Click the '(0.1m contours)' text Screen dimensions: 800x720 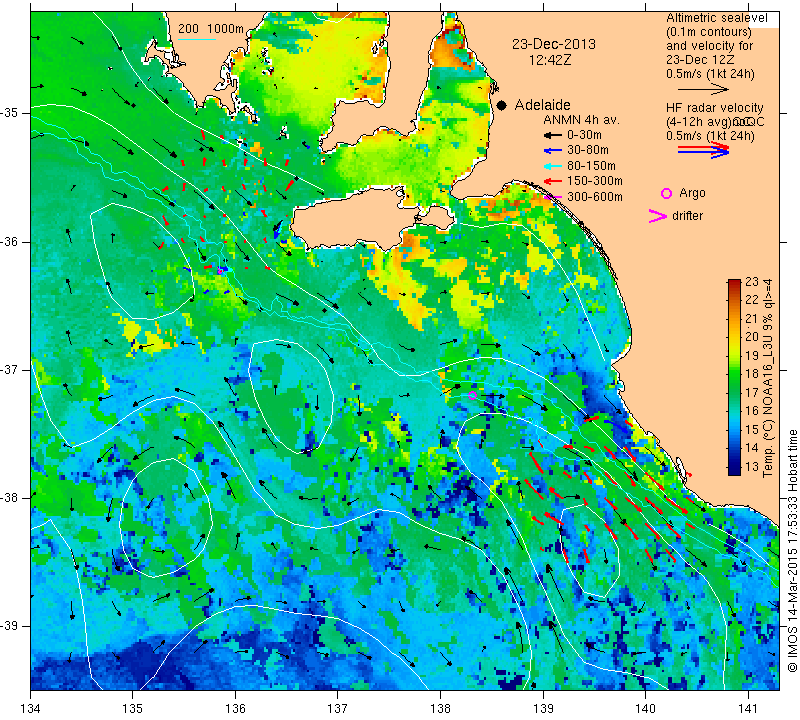click(709, 32)
